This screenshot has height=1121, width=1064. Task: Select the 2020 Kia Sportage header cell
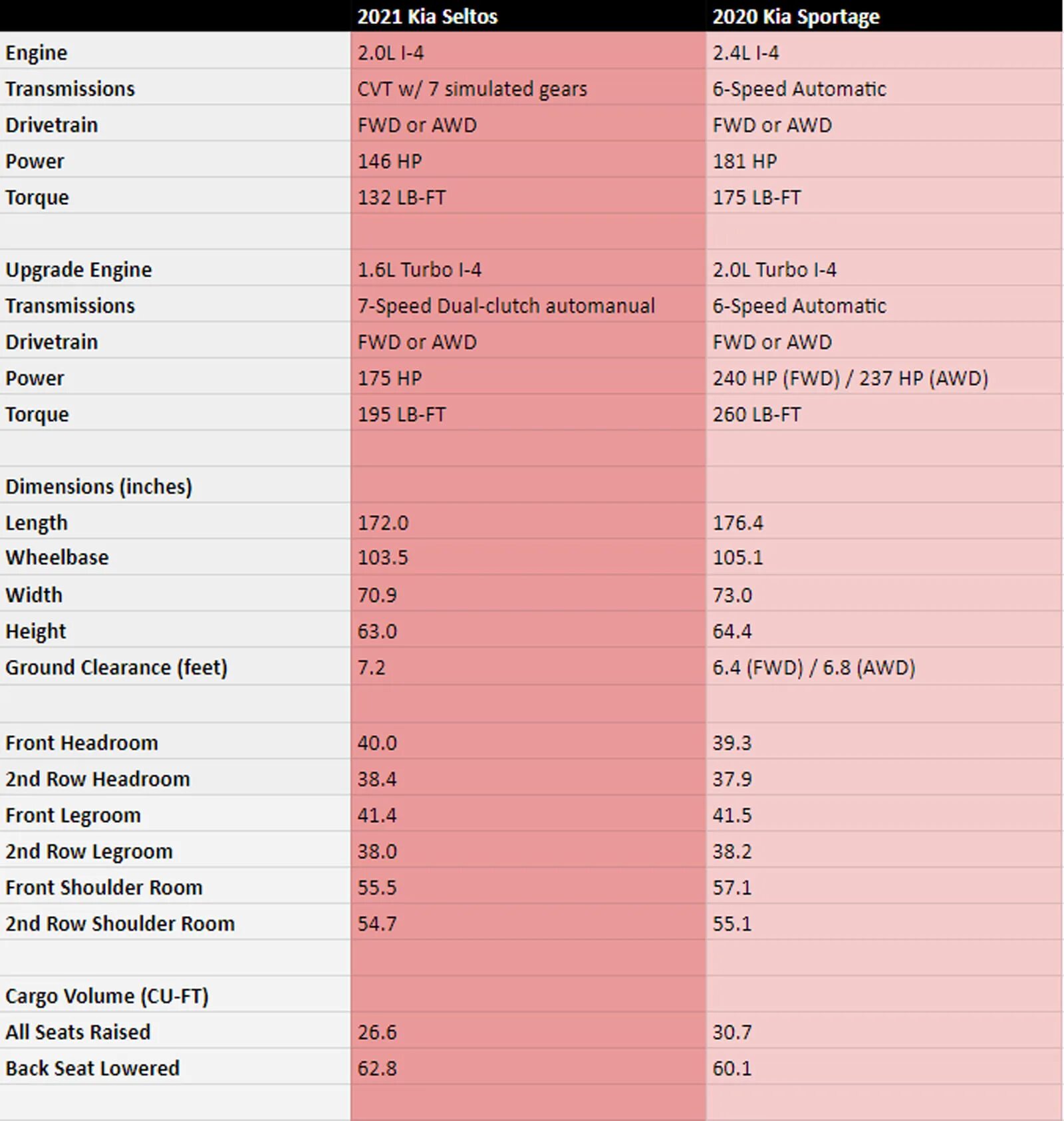(x=884, y=16)
